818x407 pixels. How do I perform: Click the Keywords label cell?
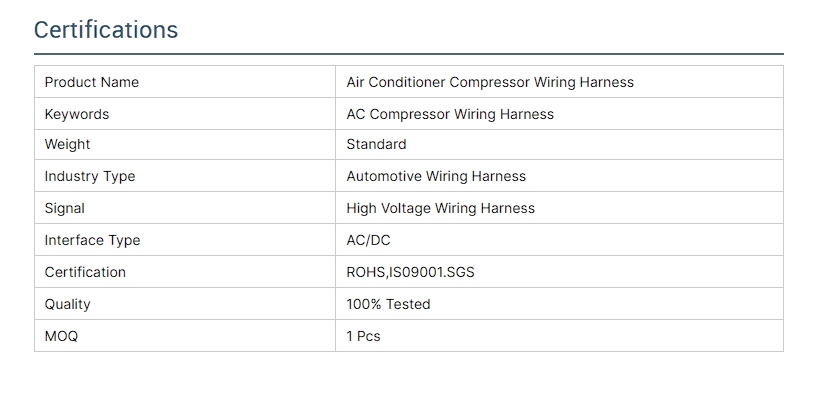tap(77, 114)
